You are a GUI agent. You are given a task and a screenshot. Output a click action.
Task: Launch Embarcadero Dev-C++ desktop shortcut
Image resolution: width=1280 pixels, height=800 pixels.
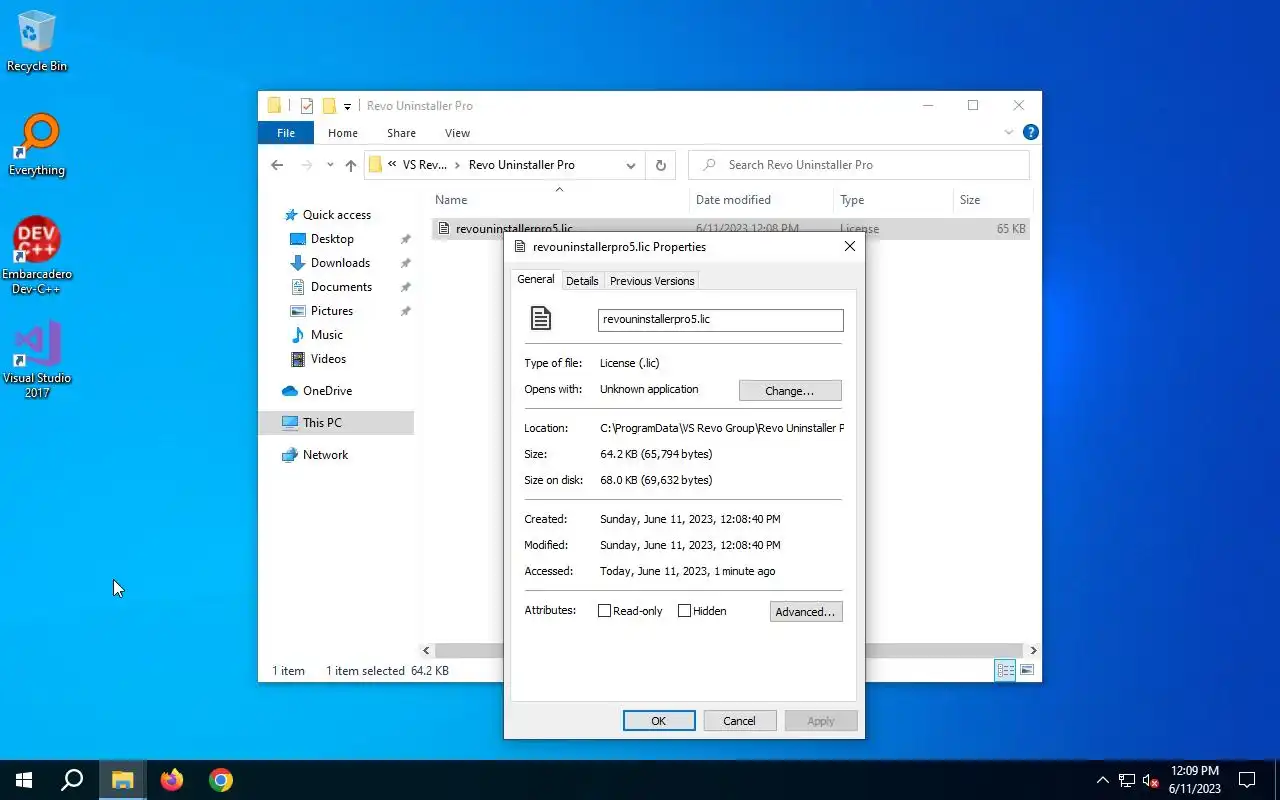pos(37,256)
